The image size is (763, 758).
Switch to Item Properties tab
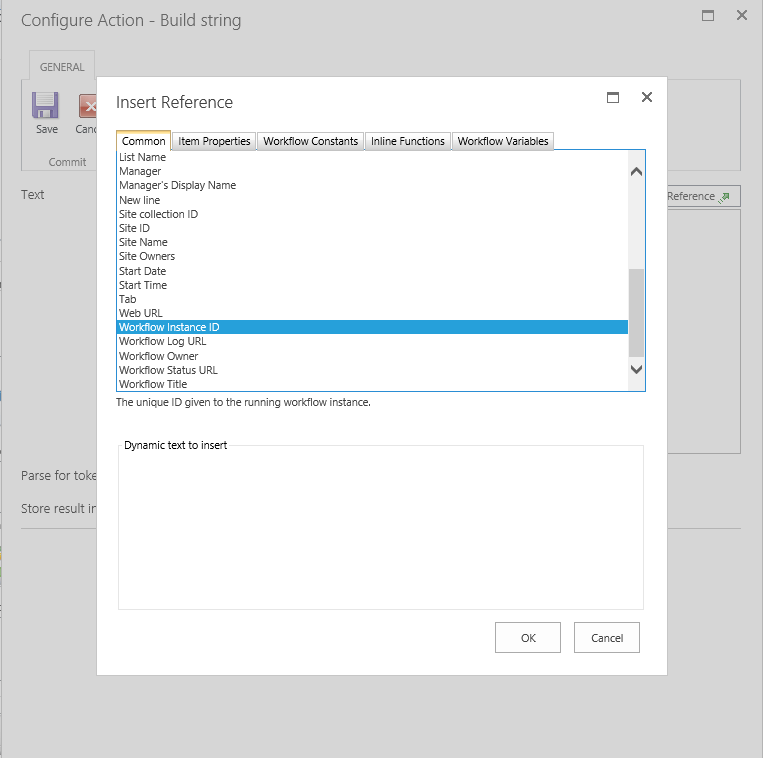(214, 141)
